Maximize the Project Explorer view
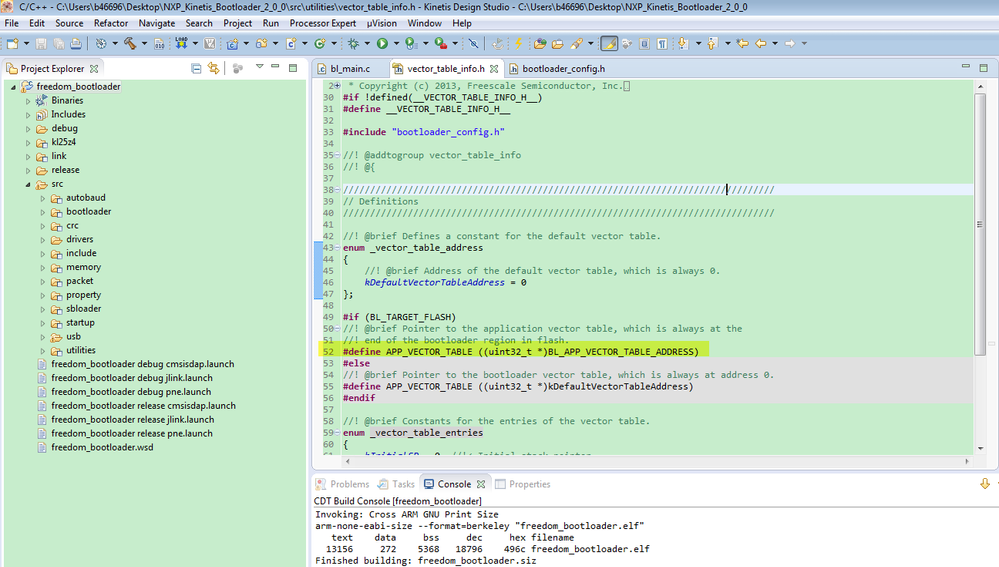The height and width of the screenshot is (567, 999). click(x=293, y=68)
